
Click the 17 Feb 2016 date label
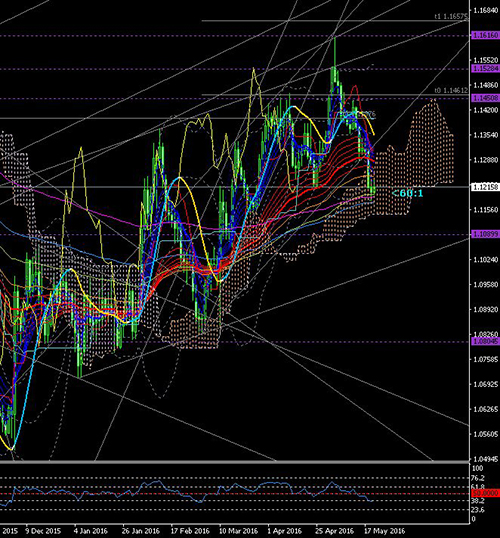[189, 531]
